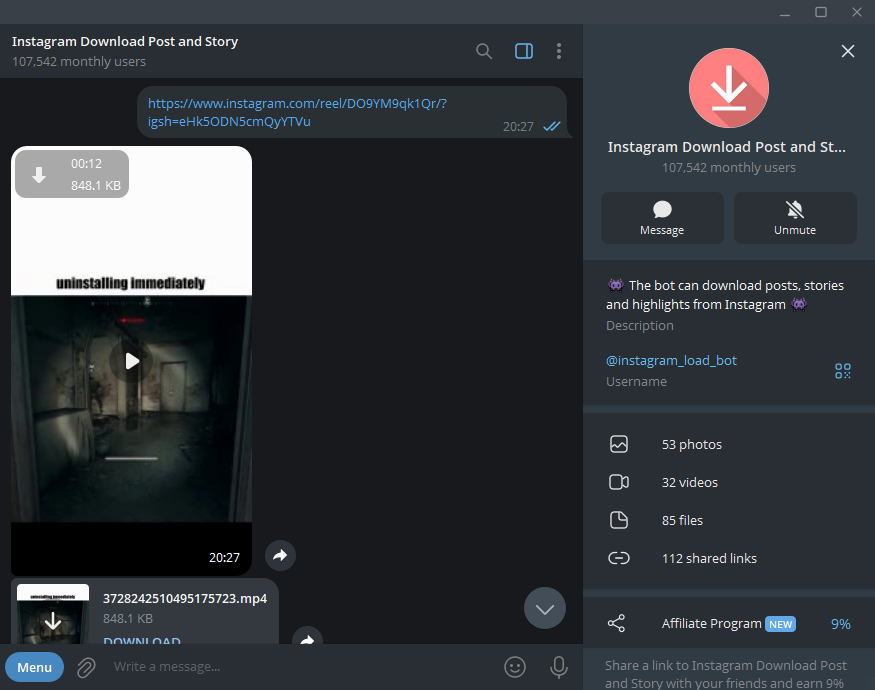This screenshot has height=690, width=875.
Task: Forward the video message
Action: [x=281, y=556]
